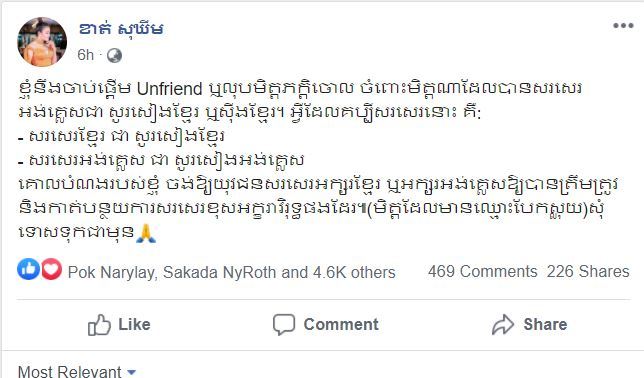Share this post
This screenshot has height=378, width=644.
coord(529,325)
